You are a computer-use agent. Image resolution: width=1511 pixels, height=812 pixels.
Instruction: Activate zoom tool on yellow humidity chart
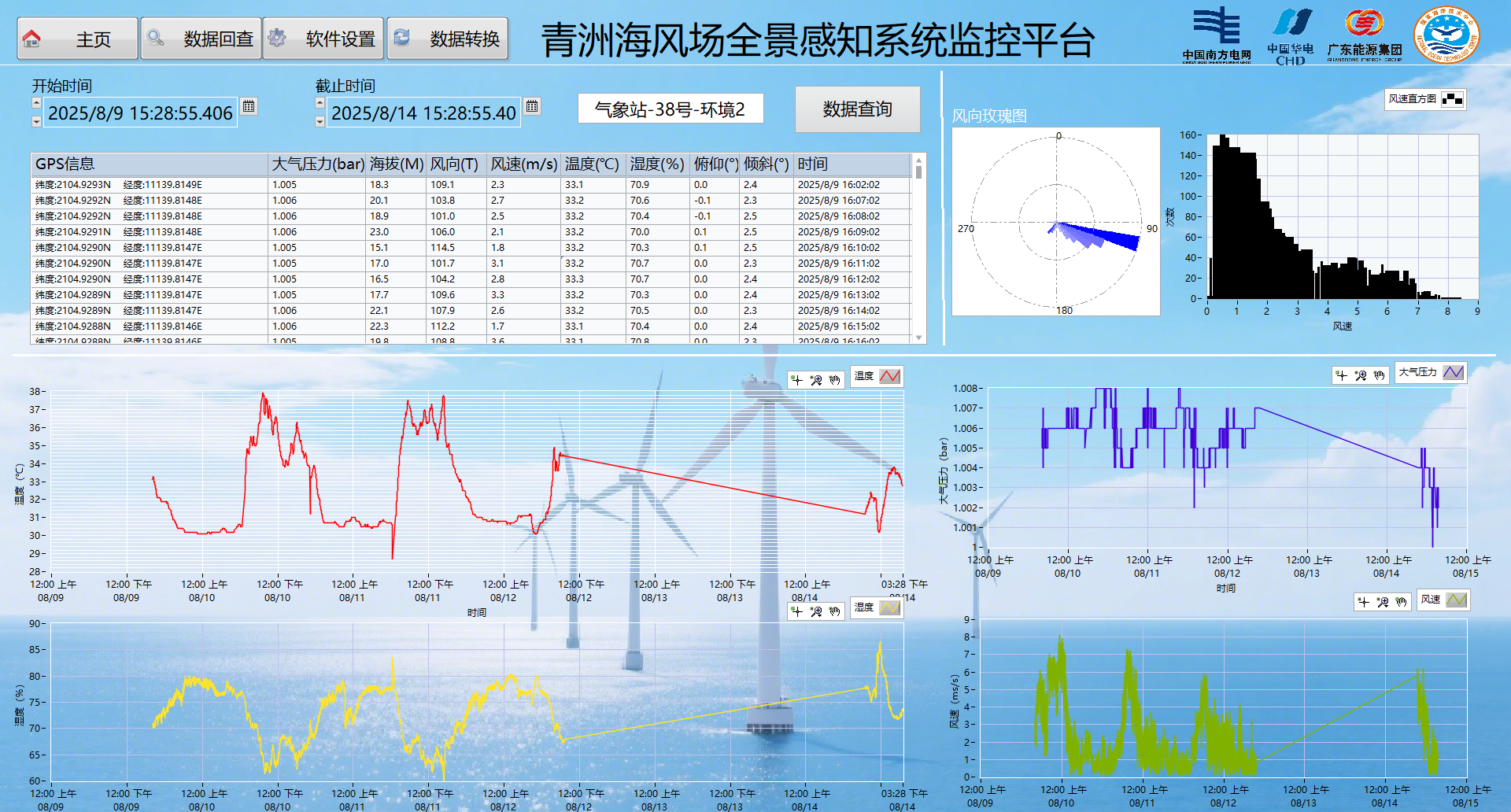pos(816,611)
